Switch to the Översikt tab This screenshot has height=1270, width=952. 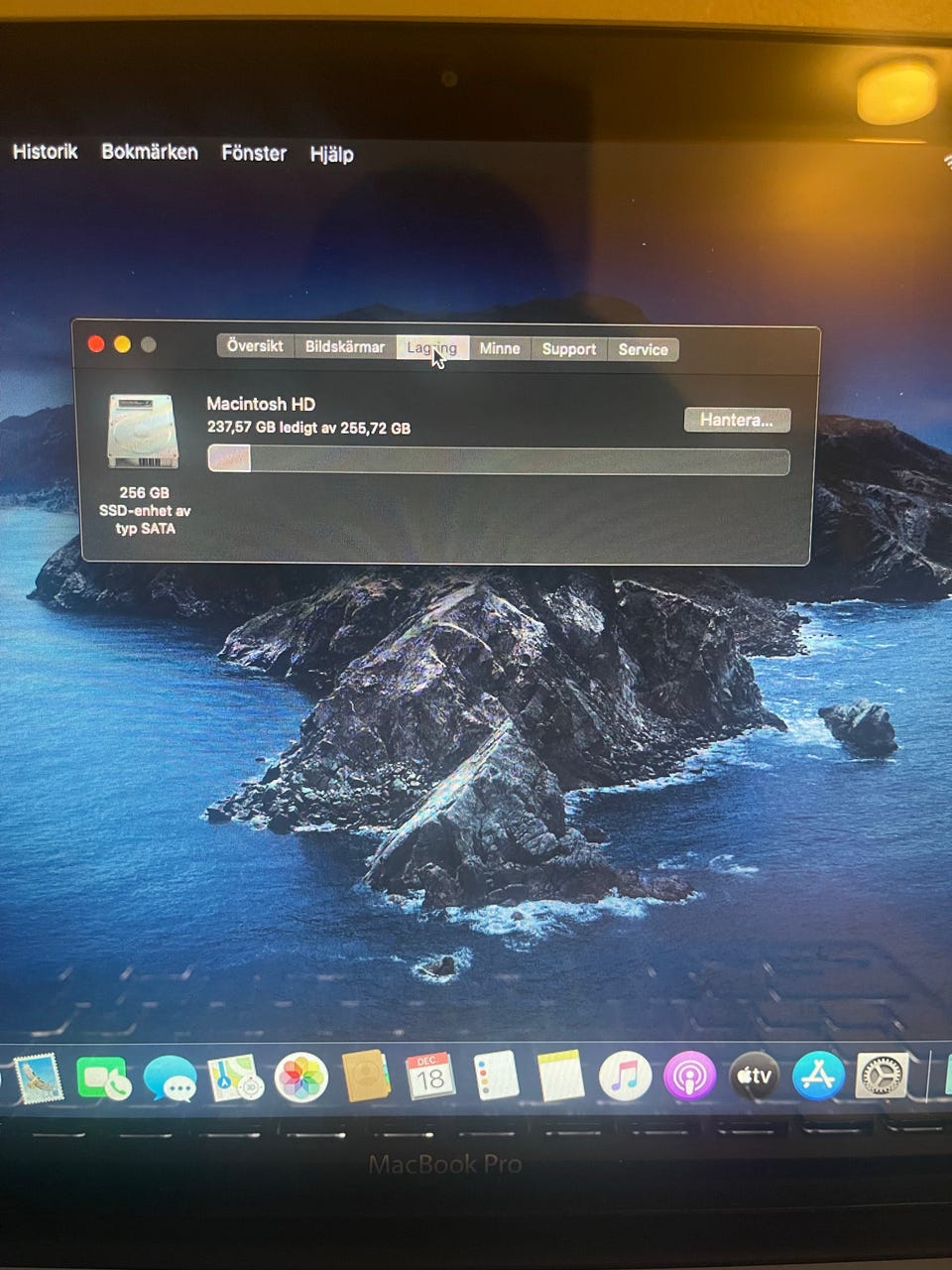pyautogui.click(x=255, y=346)
